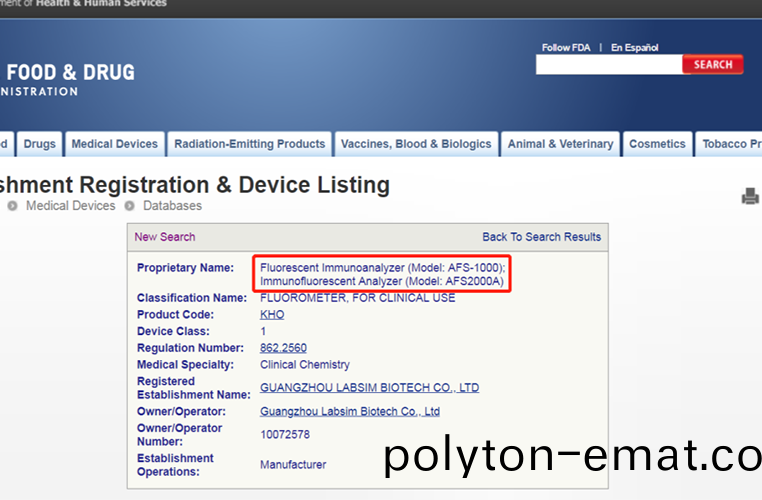The height and width of the screenshot is (500, 762).
Task: Open the Drugs tab
Action: [x=39, y=144]
